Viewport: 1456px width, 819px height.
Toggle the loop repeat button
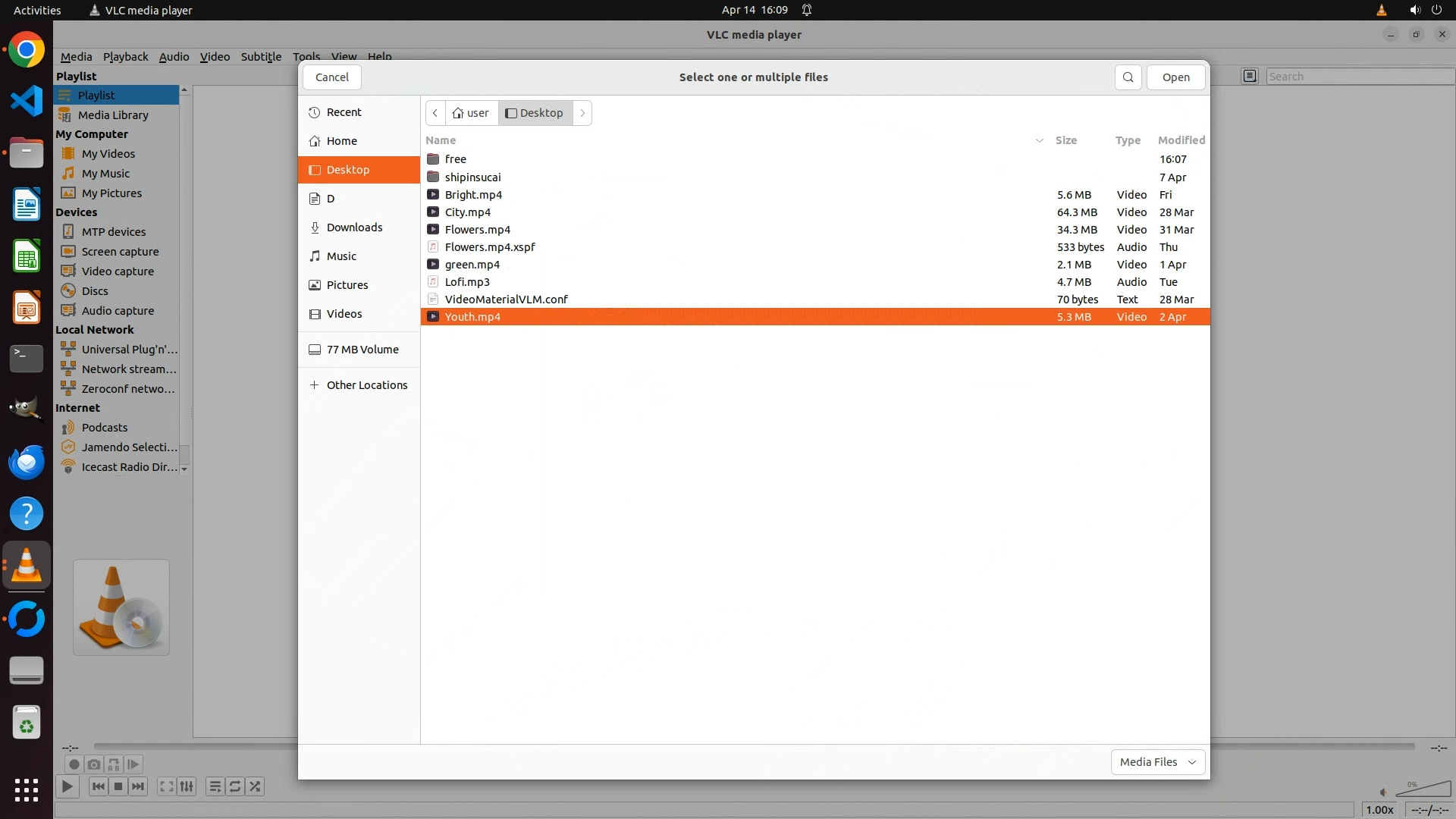pyautogui.click(x=235, y=786)
